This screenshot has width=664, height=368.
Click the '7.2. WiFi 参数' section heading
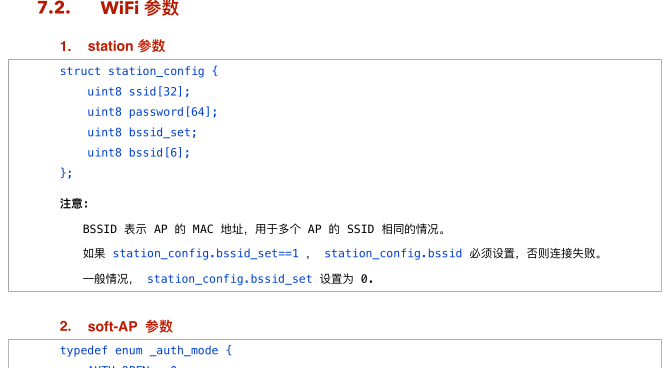click(108, 8)
